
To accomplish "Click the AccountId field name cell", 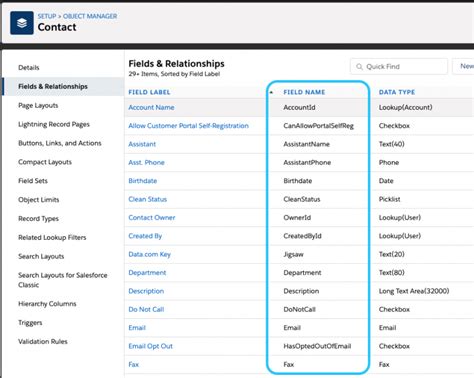I will tap(299, 107).
